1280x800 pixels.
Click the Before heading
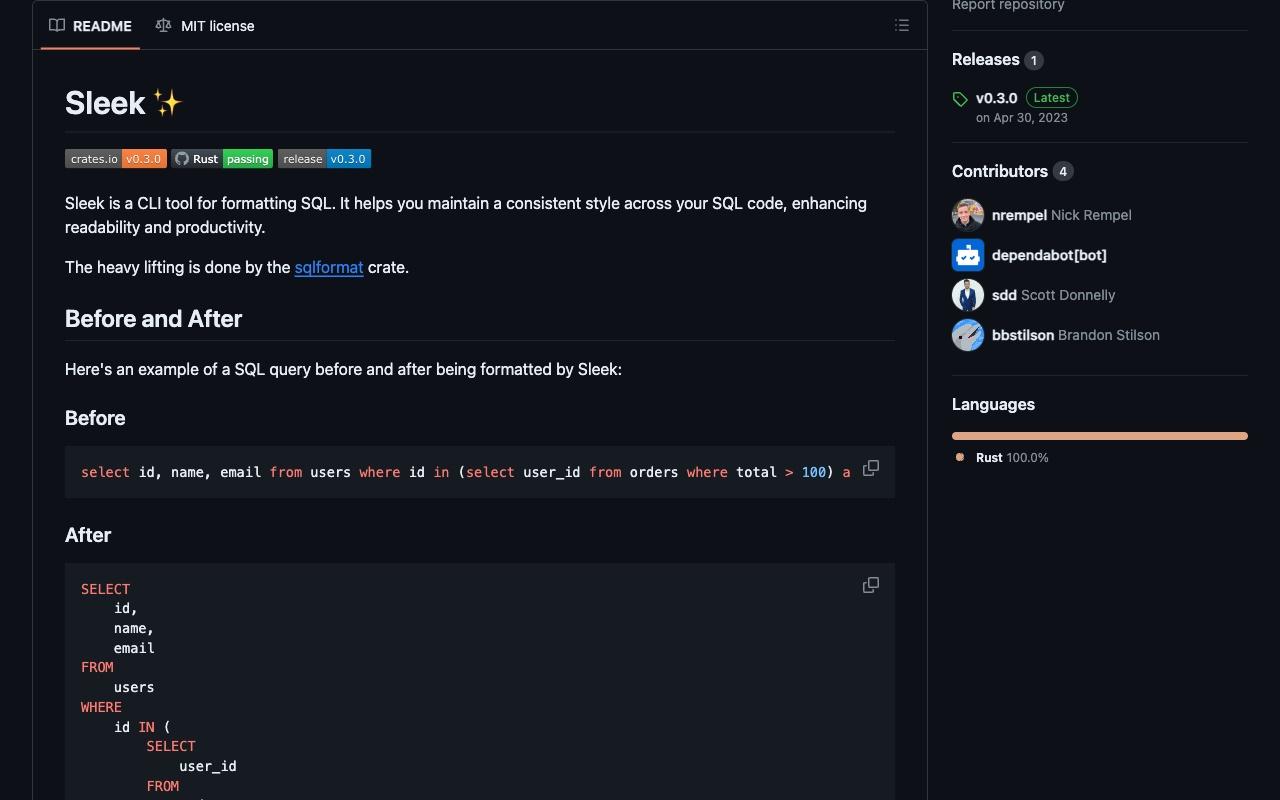[x=95, y=418]
